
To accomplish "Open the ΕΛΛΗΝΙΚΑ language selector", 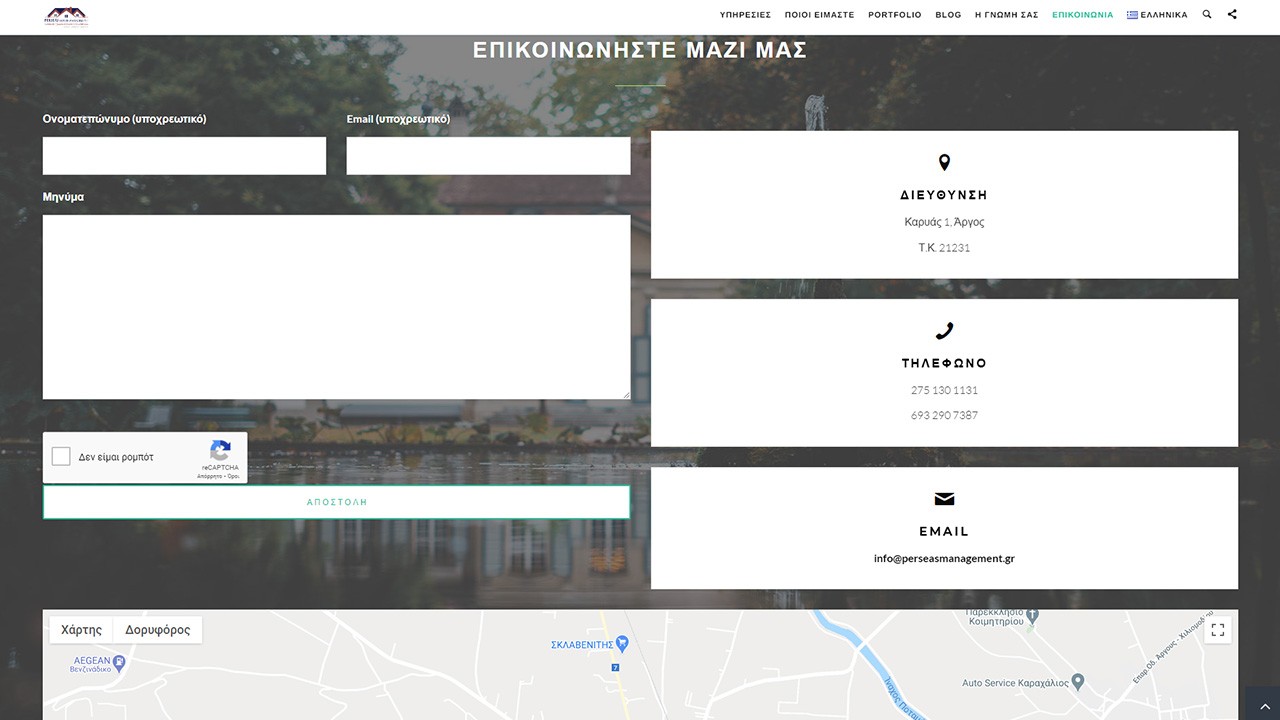I will pos(1157,15).
